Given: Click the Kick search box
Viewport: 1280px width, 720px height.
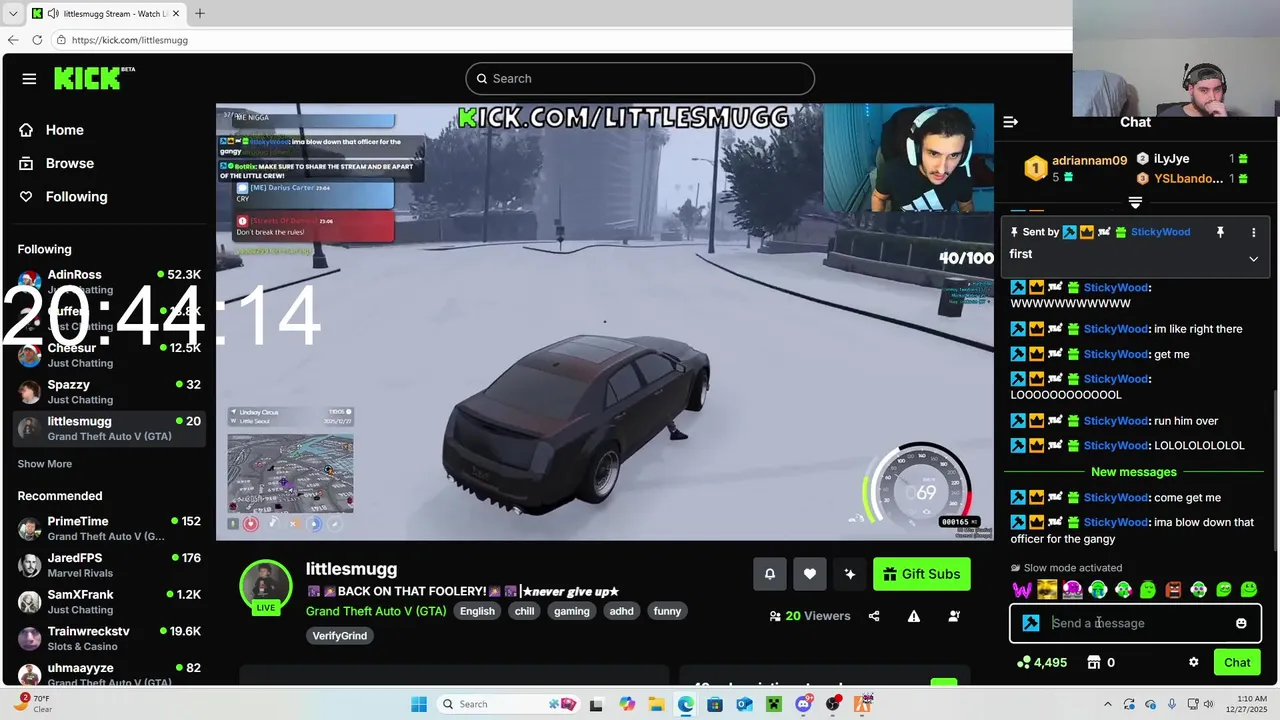Looking at the screenshot, I should pyautogui.click(x=640, y=79).
